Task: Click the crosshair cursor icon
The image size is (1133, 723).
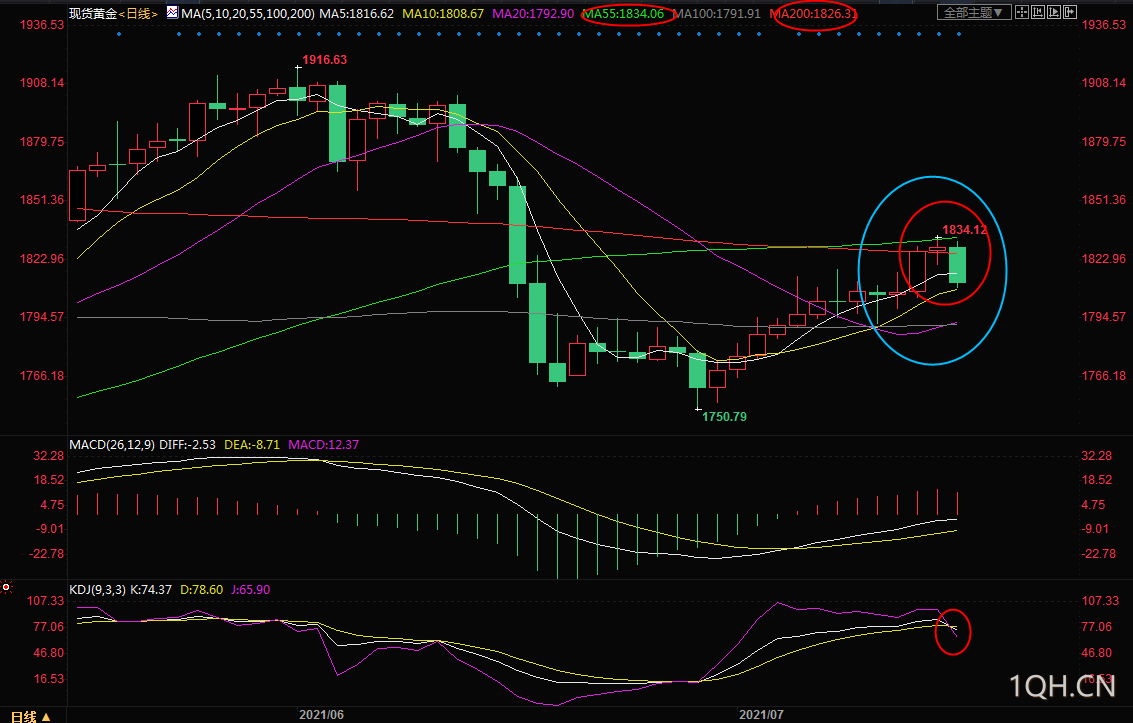Action: click(1022, 12)
